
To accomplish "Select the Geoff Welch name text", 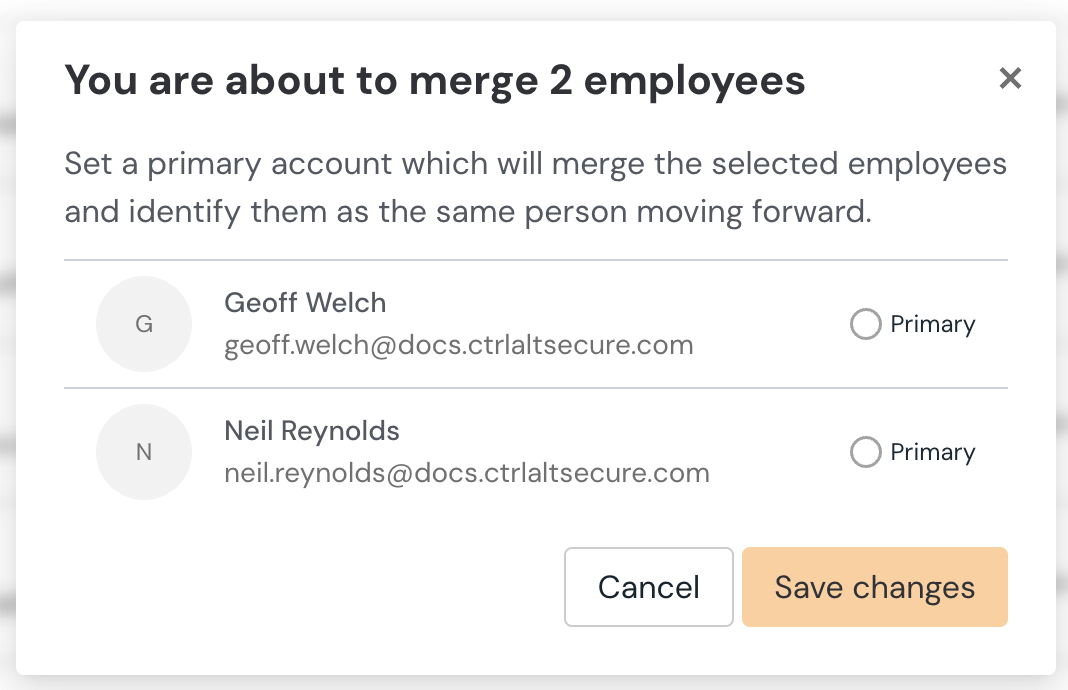I will coord(305,303).
